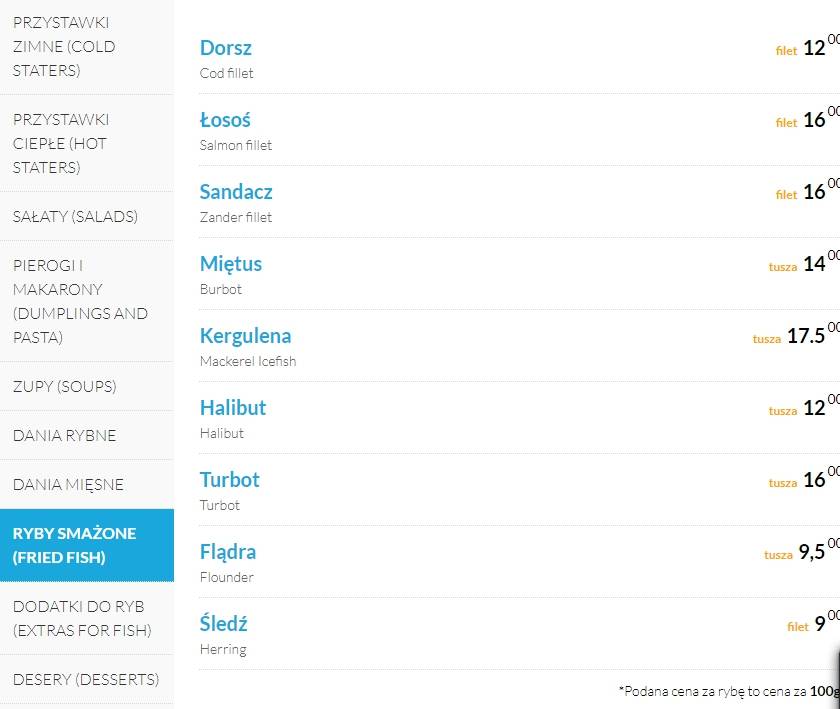This screenshot has height=709, width=840.
Task: Click the 17.5 price for Kergulena
Action: [x=806, y=336]
